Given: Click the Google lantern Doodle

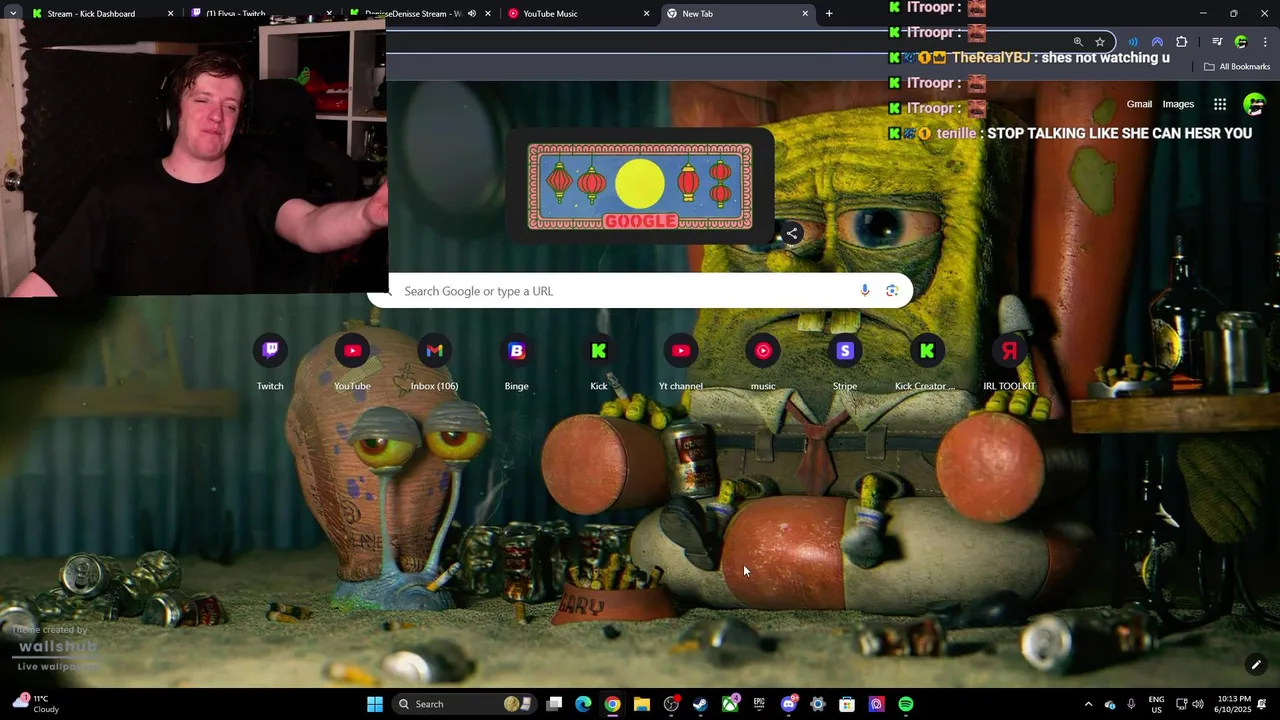Looking at the screenshot, I should [640, 187].
